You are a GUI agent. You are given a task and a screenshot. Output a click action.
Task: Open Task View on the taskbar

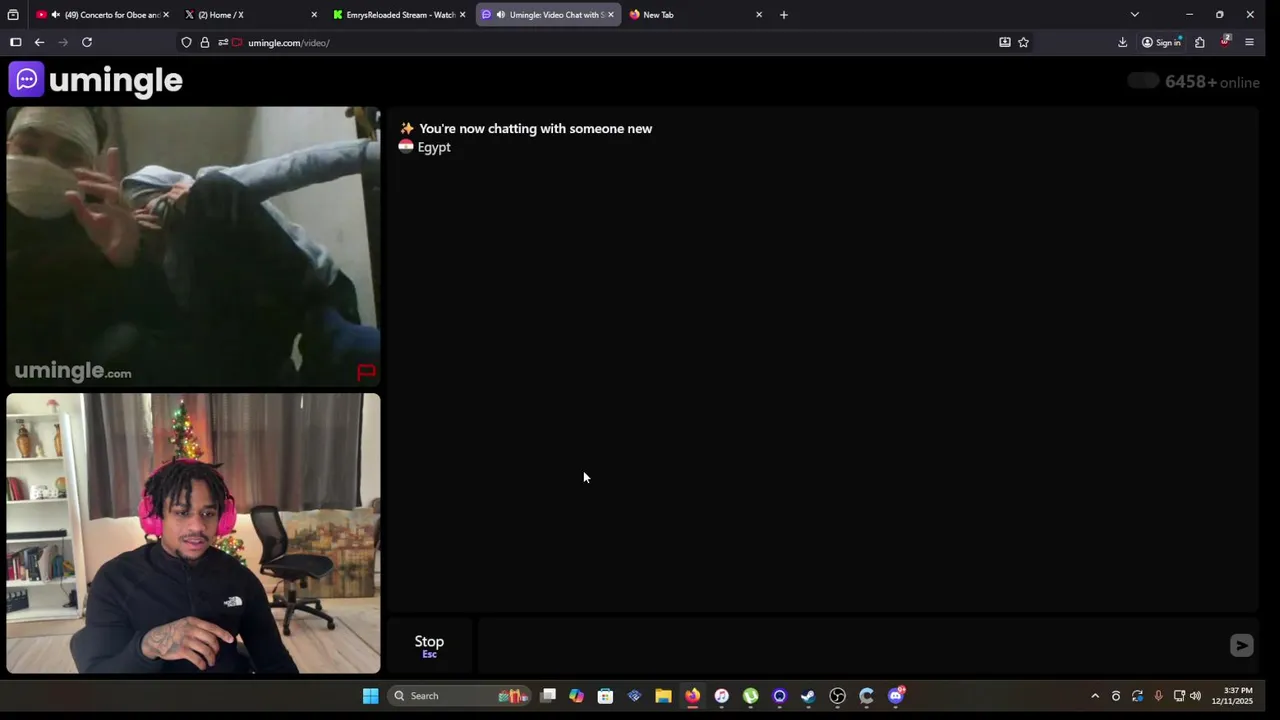click(548, 696)
